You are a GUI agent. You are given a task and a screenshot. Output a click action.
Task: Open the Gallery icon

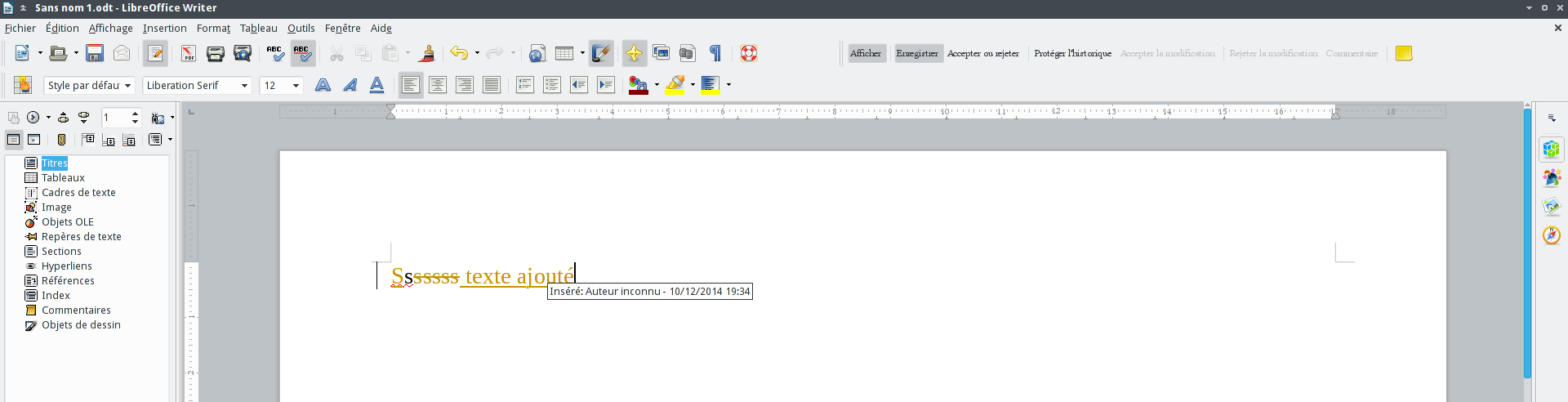(x=661, y=53)
